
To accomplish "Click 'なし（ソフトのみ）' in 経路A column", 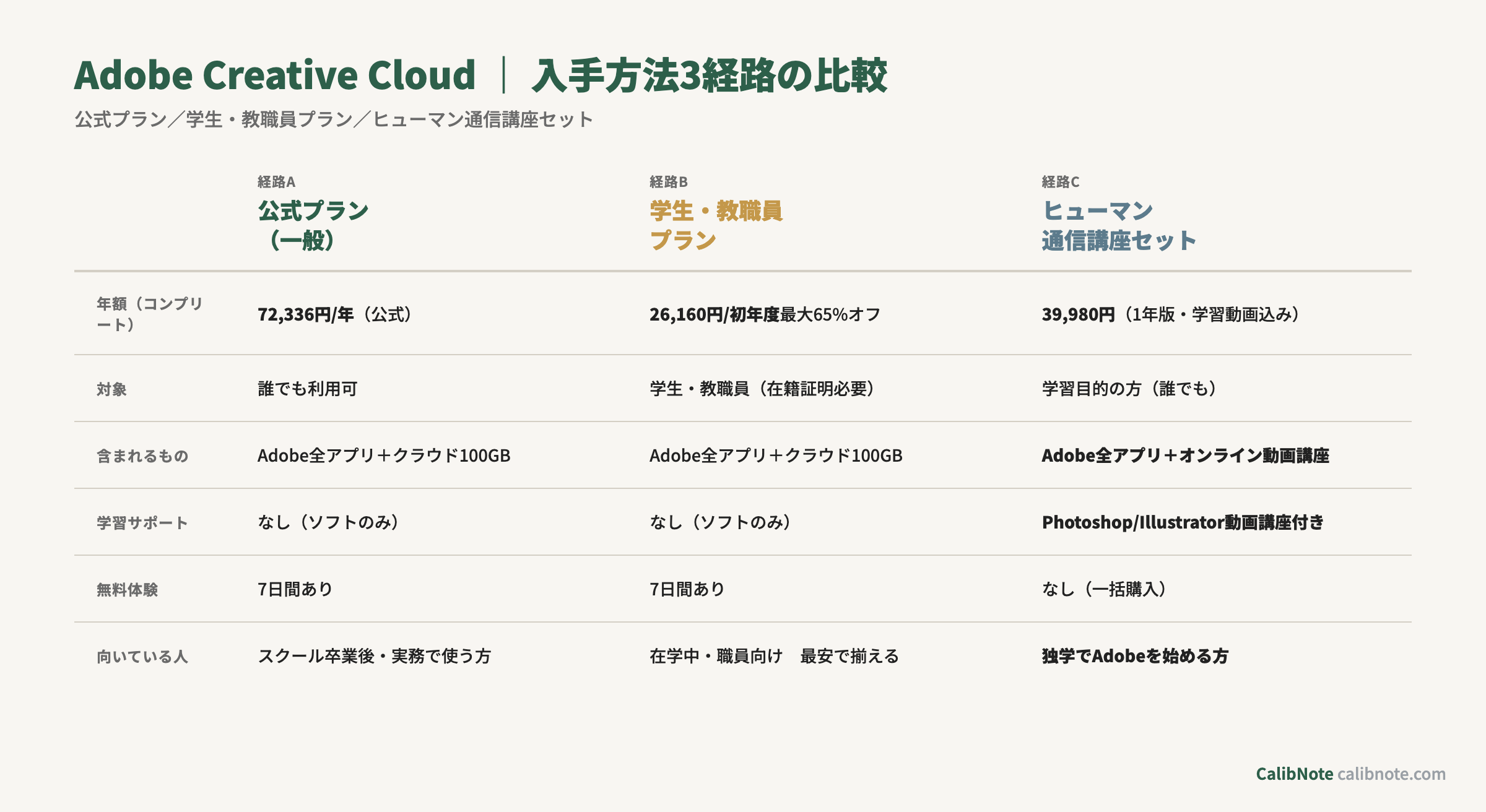I will coord(328,522).
